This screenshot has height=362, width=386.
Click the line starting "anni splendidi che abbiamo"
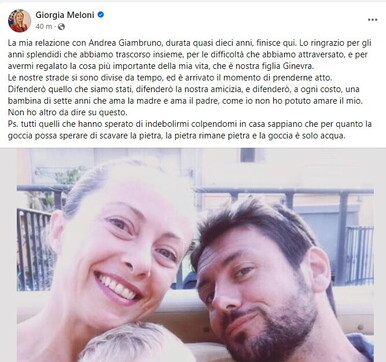point(187,55)
